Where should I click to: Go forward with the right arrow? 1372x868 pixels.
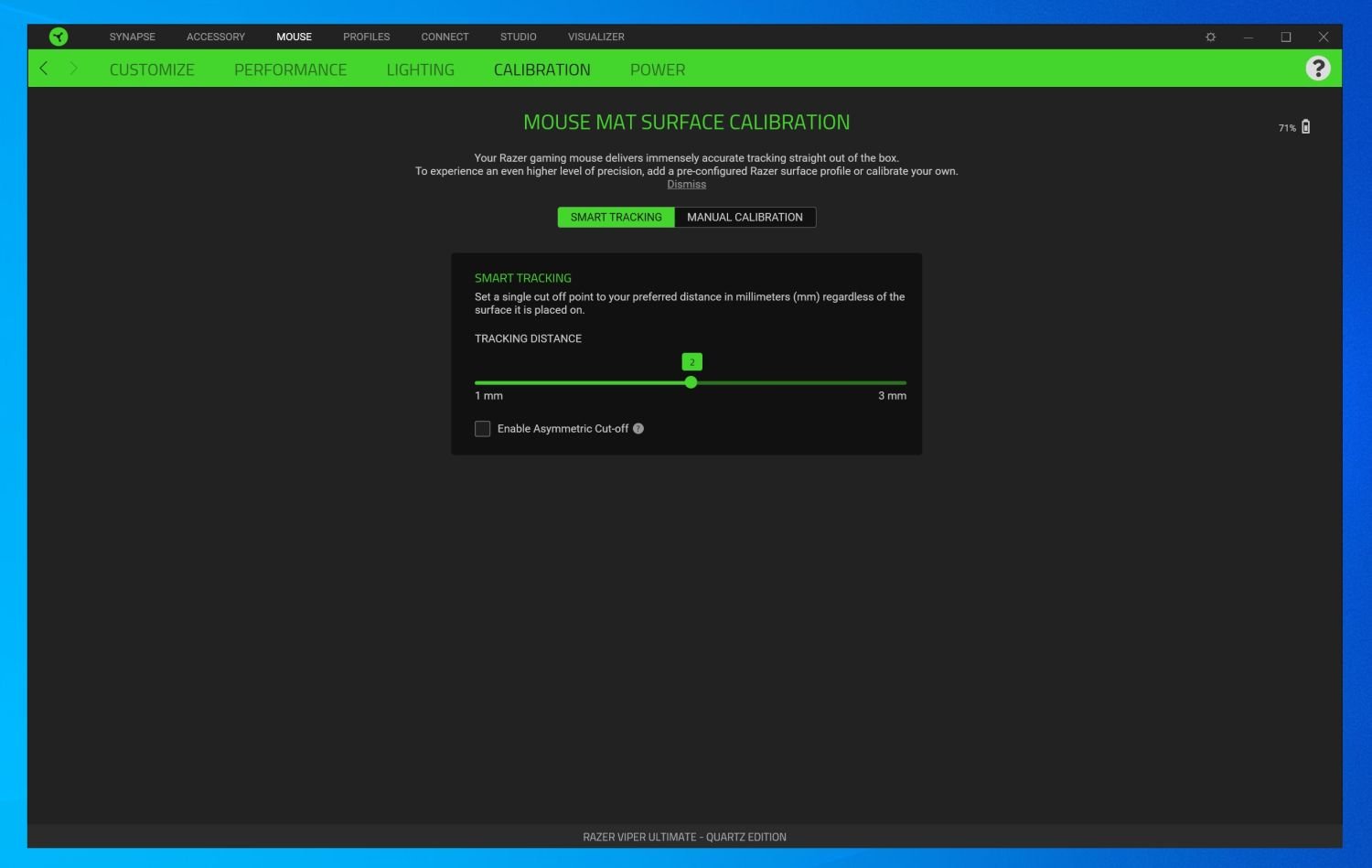point(73,69)
